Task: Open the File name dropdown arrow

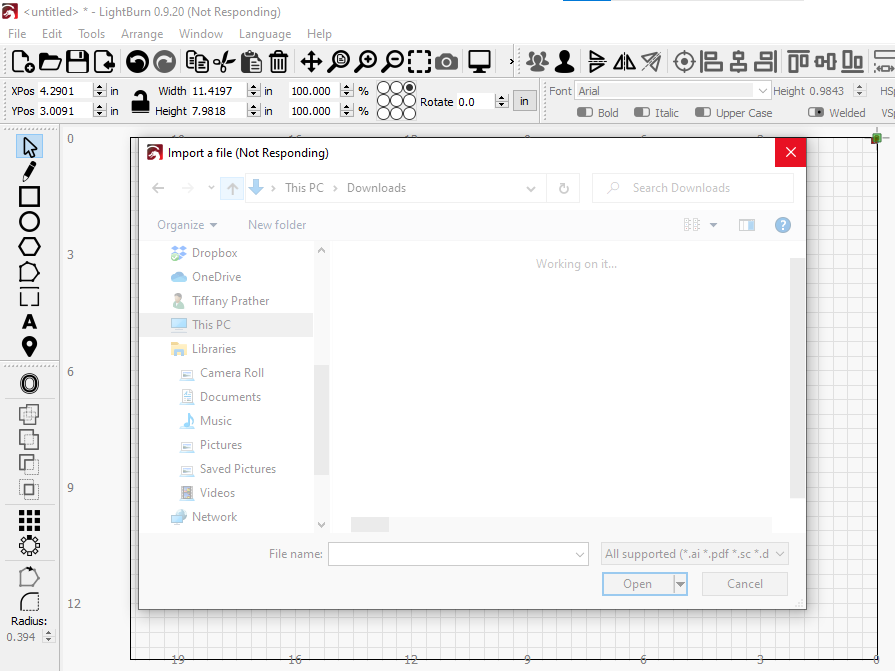Action: [x=579, y=554]
